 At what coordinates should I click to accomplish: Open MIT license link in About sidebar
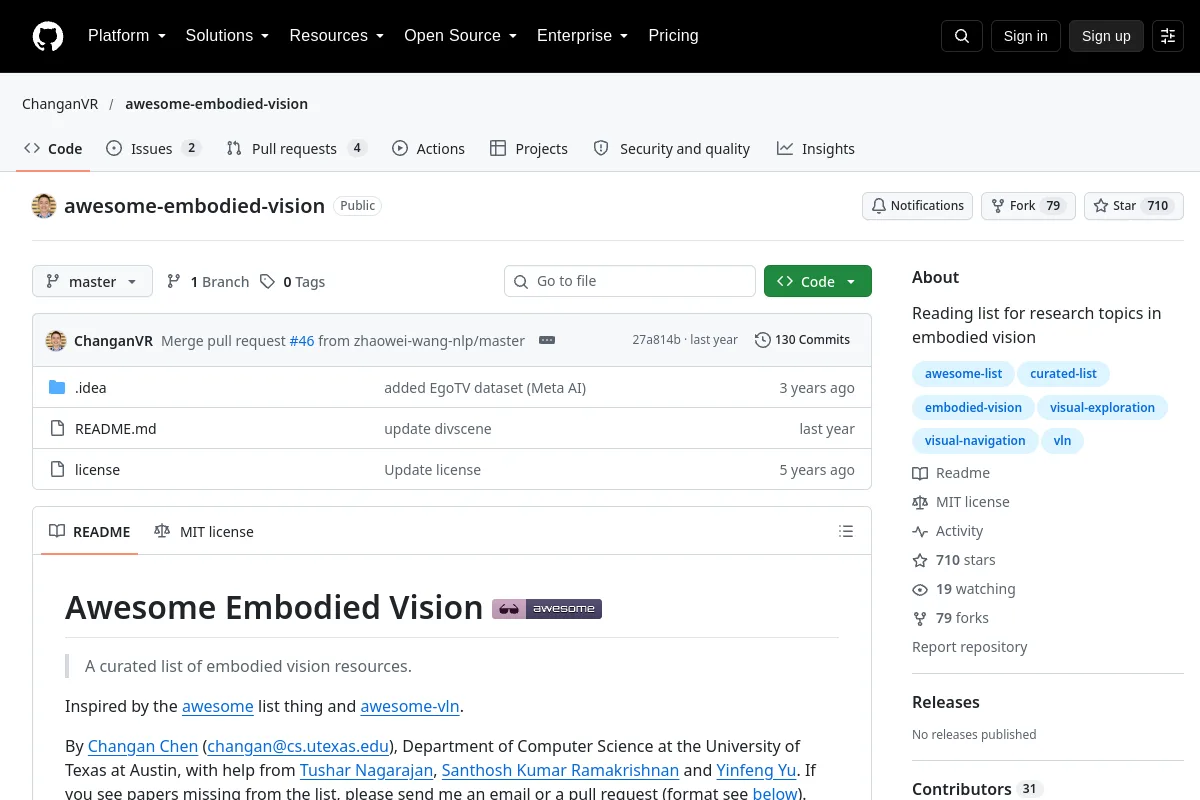point(961,502)
